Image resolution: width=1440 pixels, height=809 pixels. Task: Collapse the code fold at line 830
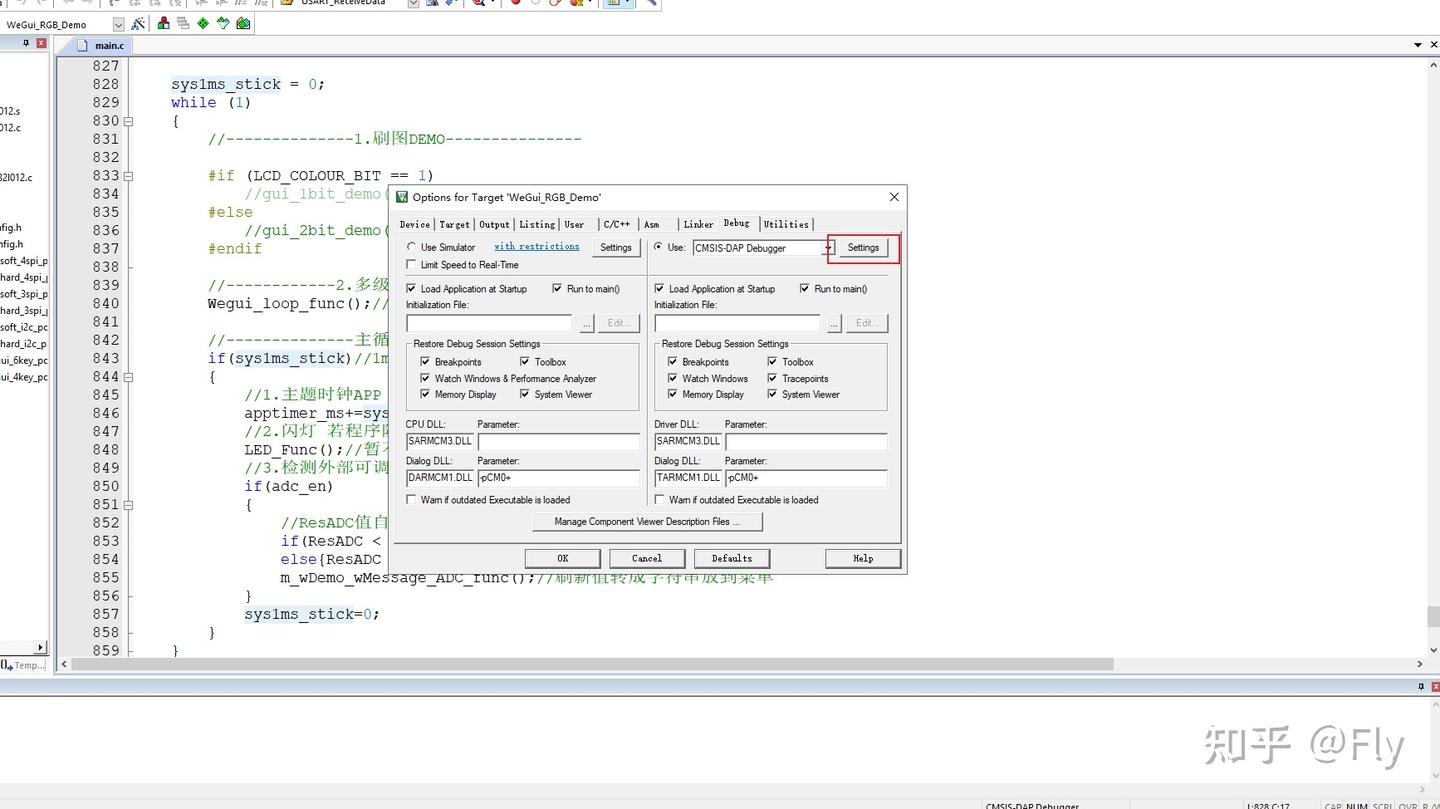[128, 121]
